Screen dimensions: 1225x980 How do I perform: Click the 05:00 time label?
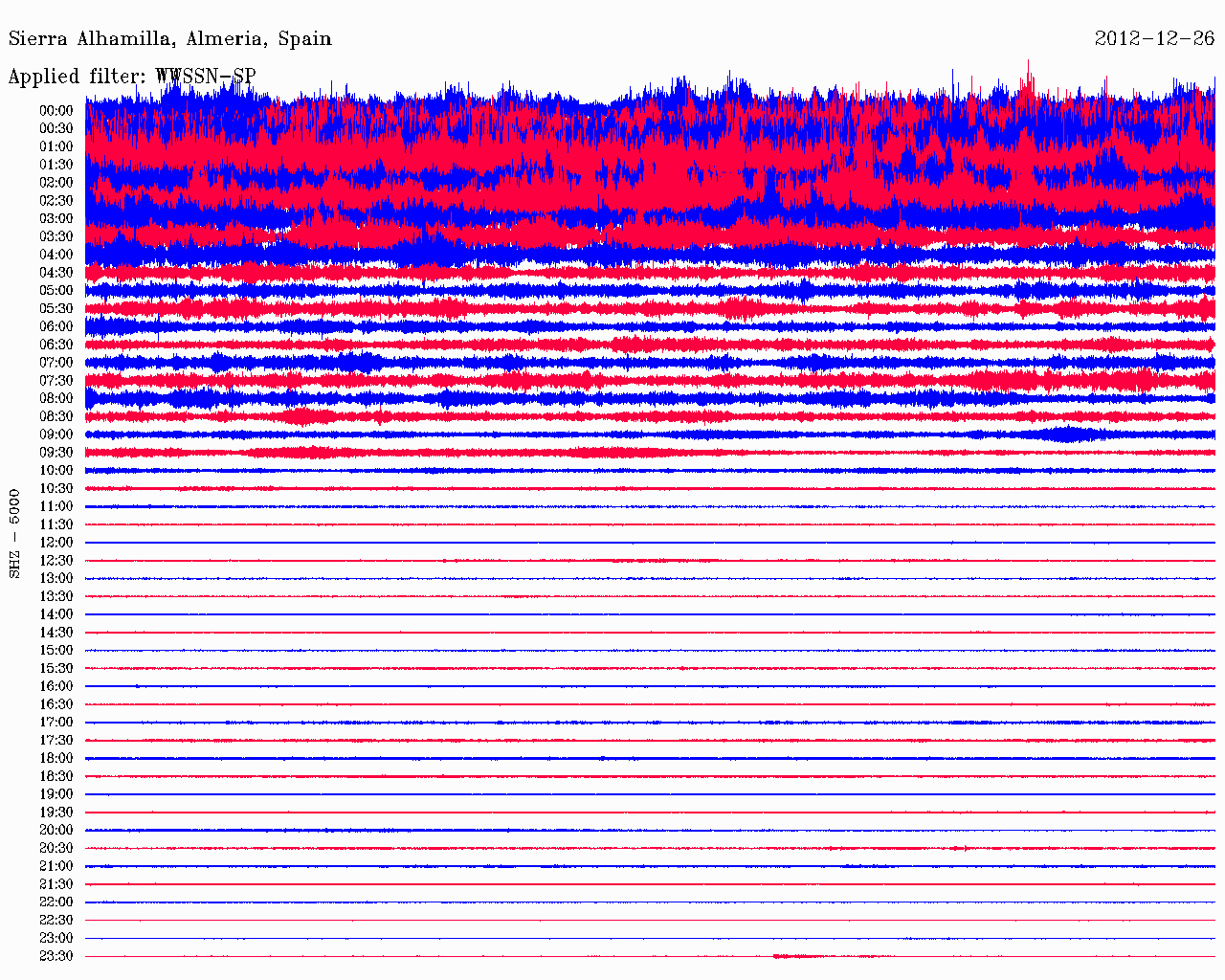point(56,291)
